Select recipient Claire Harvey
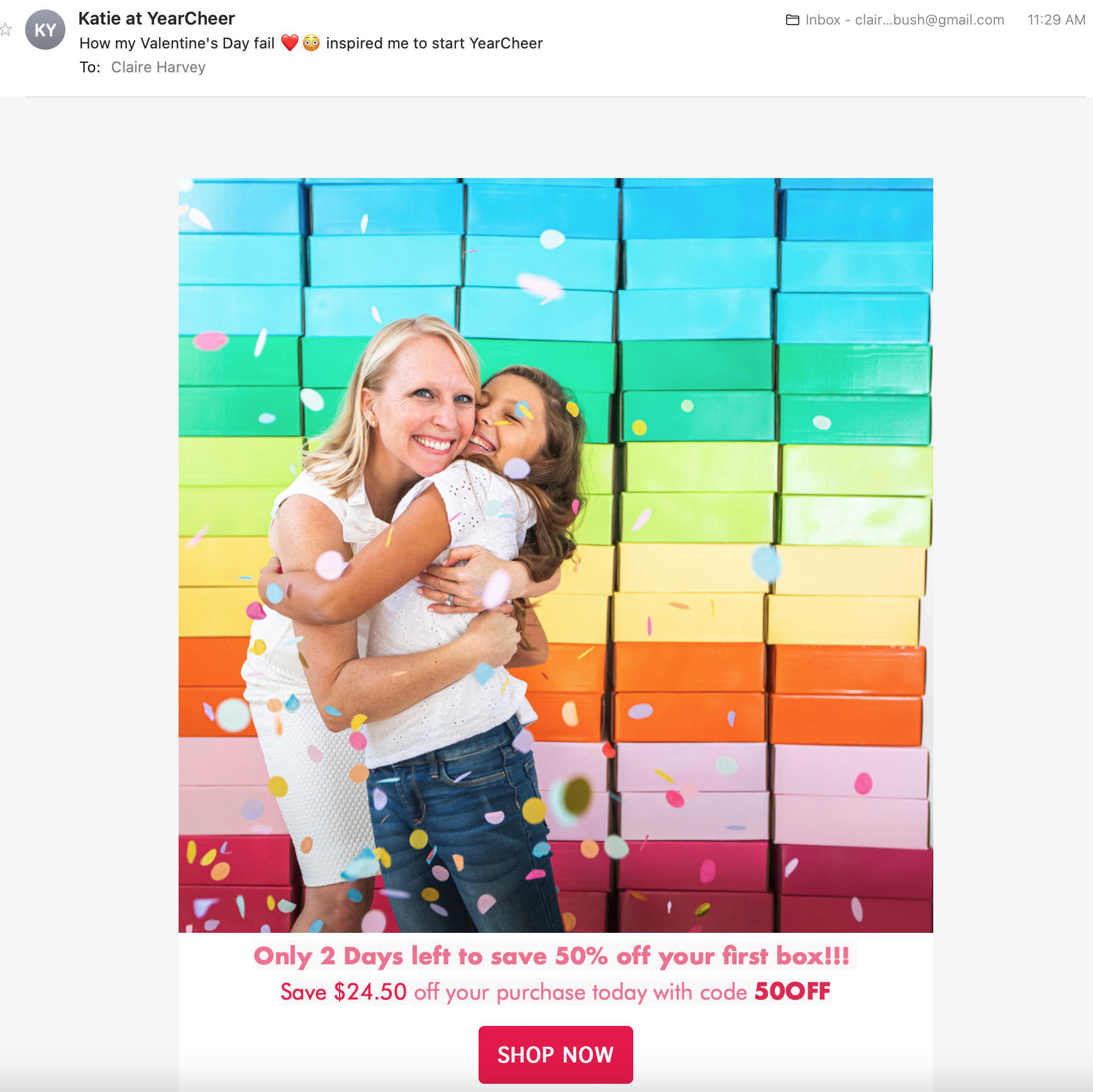This screenshot has width=1093, height=1092. coord(158,67)
